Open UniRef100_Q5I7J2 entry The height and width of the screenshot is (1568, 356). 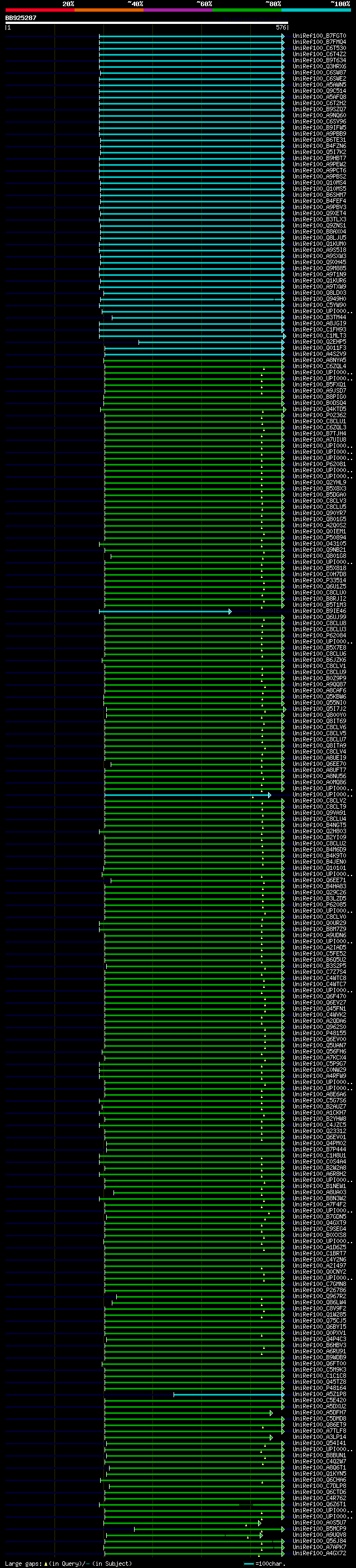[319, 709]
